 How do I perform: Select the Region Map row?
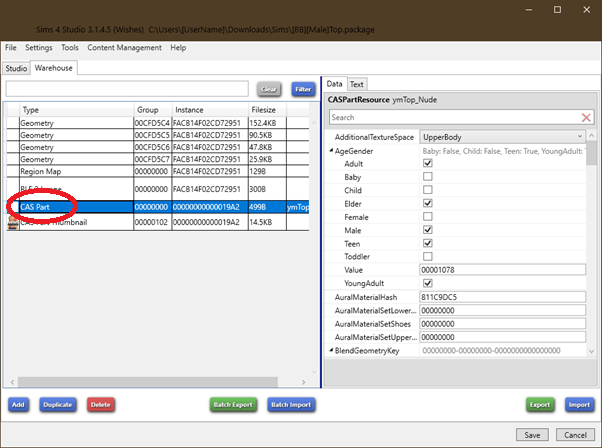(x=157, y=171)
